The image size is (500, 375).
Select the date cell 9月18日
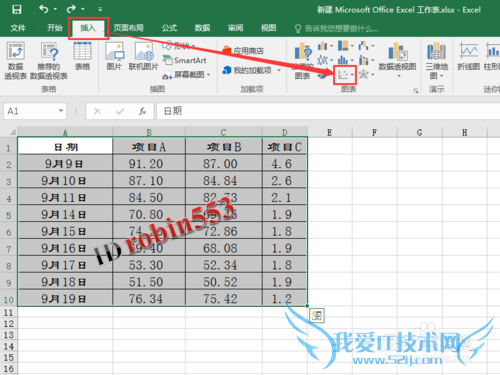(65, 282)
